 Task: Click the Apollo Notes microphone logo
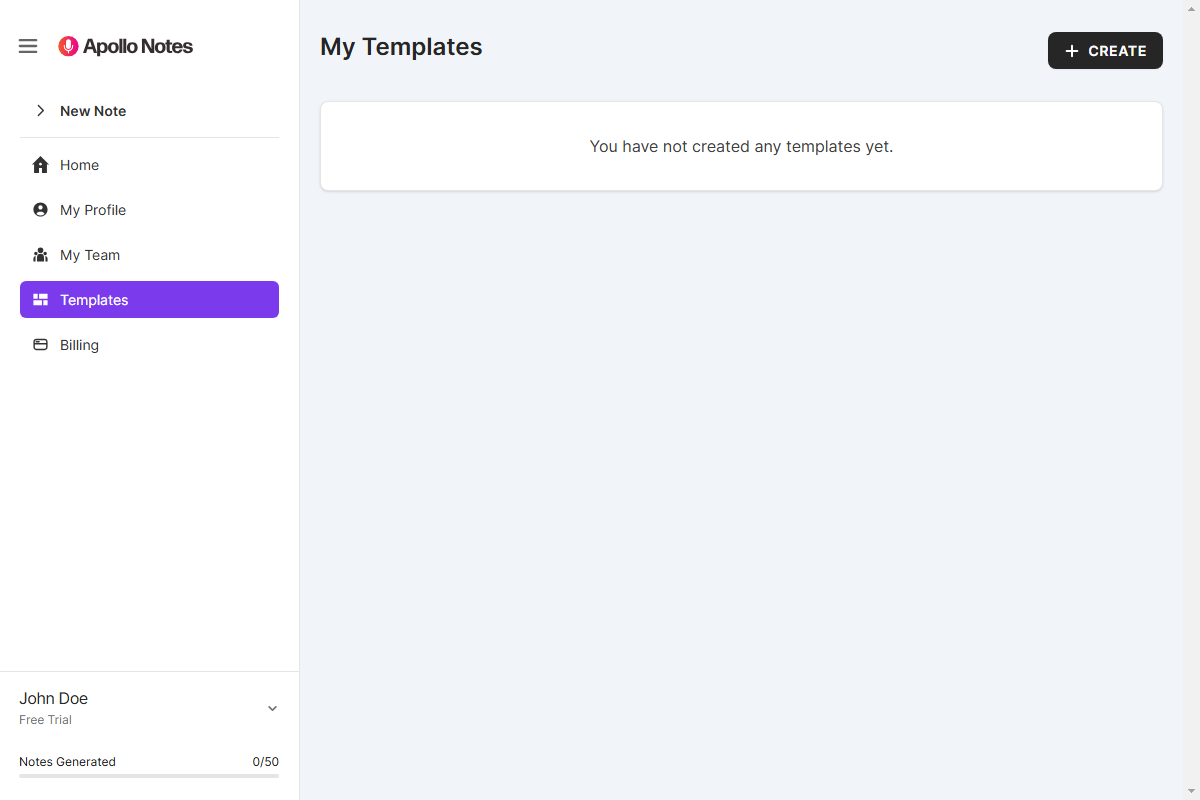pyautogui.click(x=68, y=45)
